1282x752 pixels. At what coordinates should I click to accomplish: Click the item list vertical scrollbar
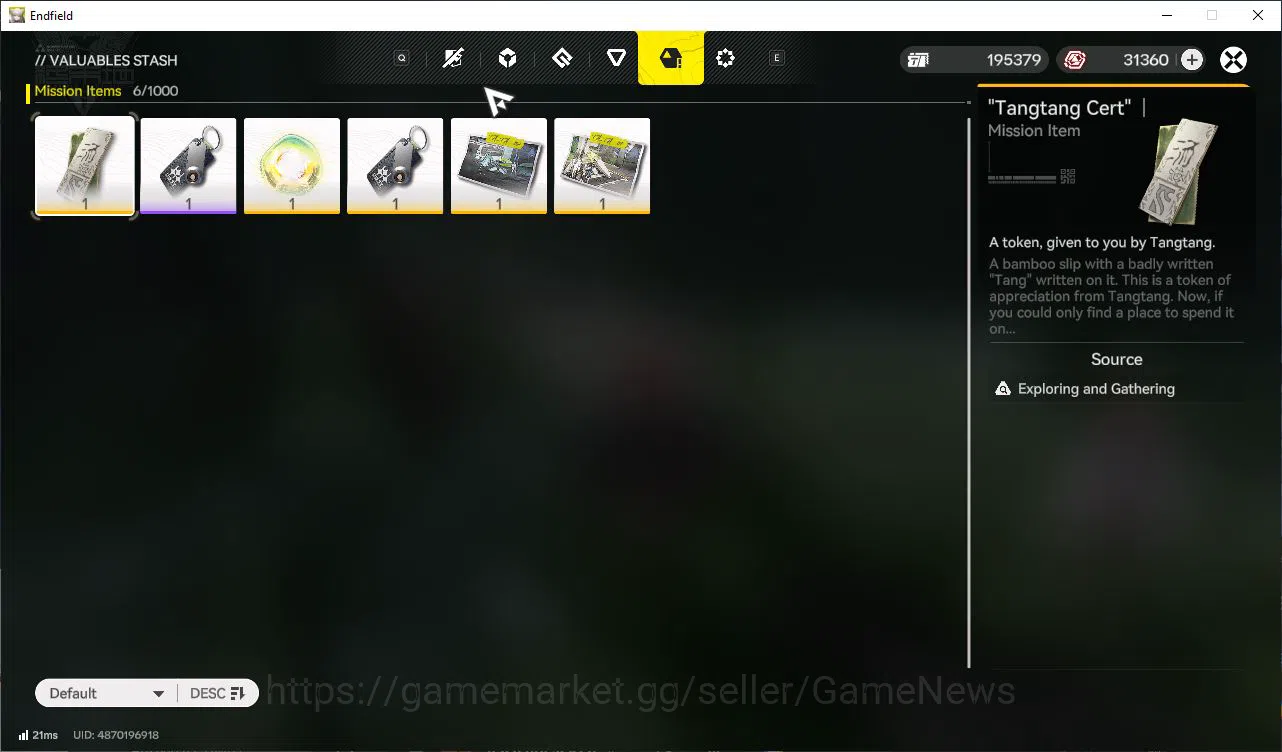click(969, 392)
